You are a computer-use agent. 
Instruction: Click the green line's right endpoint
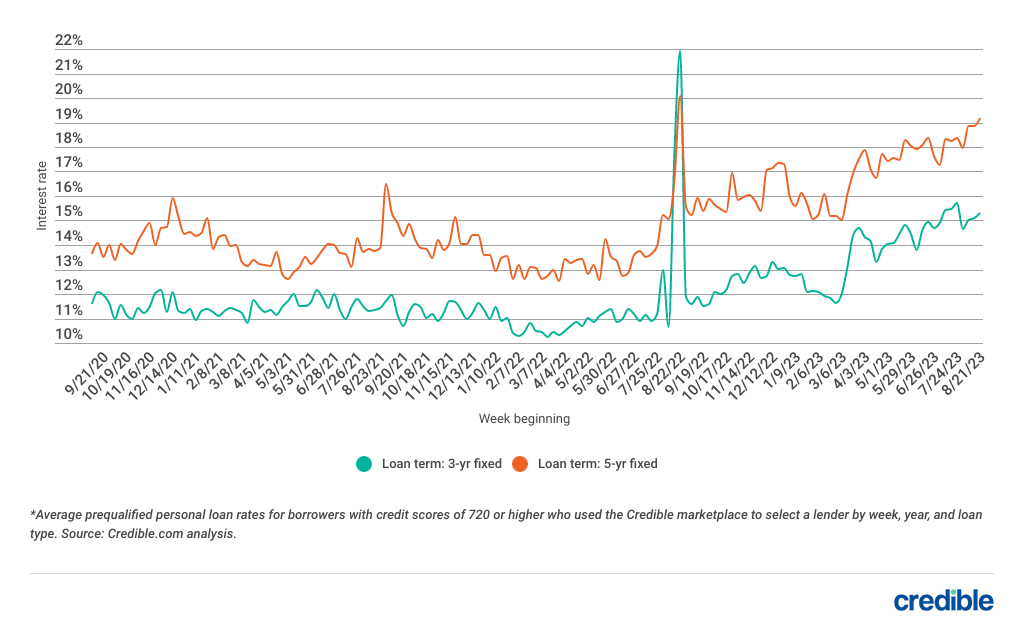tap(980, 213)
